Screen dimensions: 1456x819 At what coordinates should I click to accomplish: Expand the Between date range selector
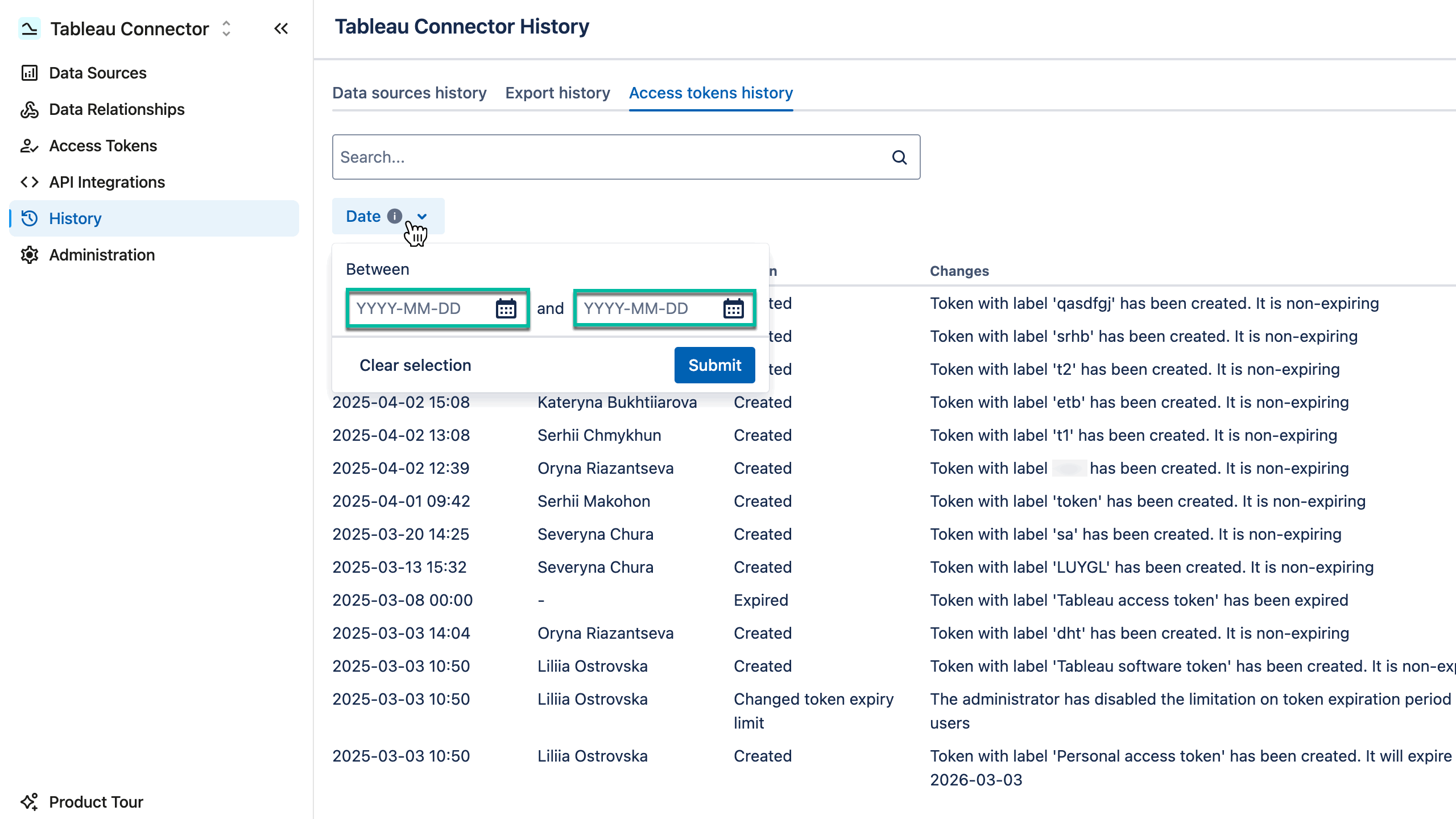pyautogui.click(x=378, y=268)
